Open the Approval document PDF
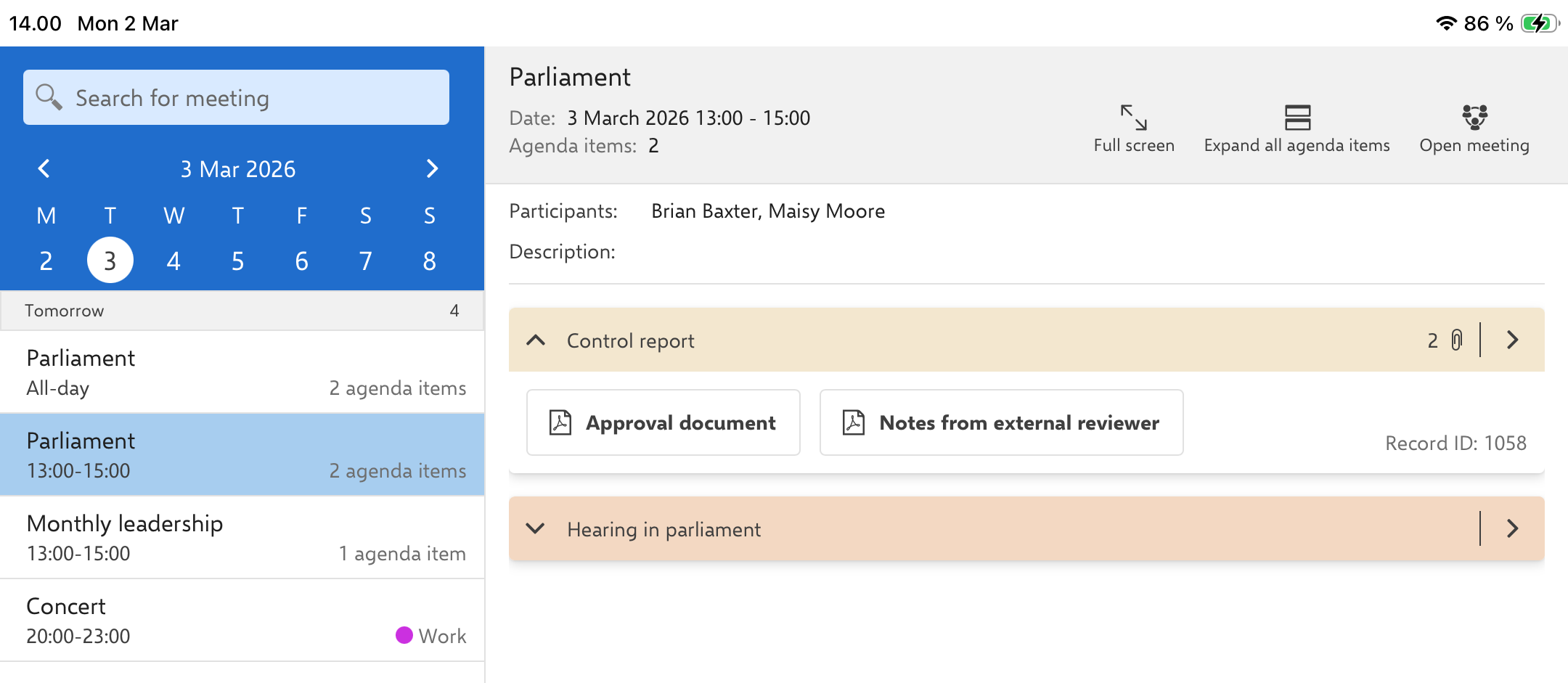This screenshot has height=683, width=1568. tap(663, 422)
